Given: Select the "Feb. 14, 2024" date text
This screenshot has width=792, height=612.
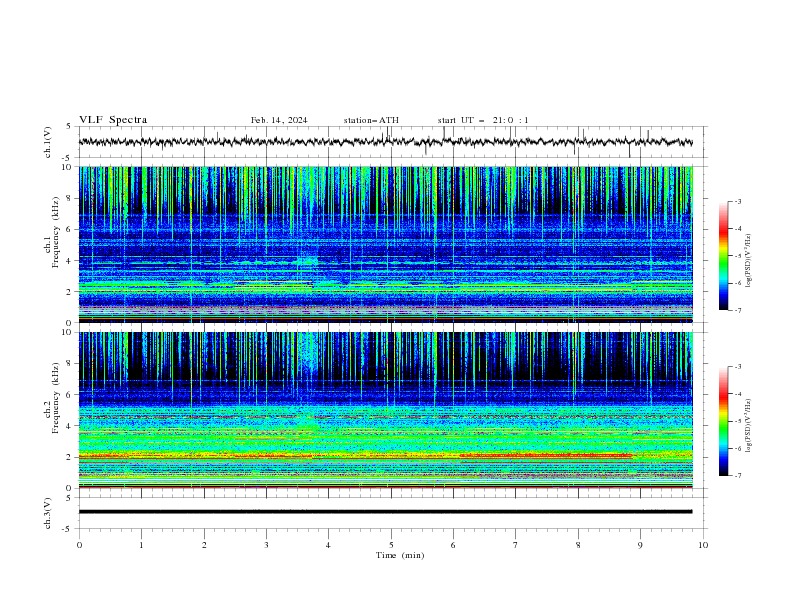Looking at the screenshot, I should [x=279, y=120].
